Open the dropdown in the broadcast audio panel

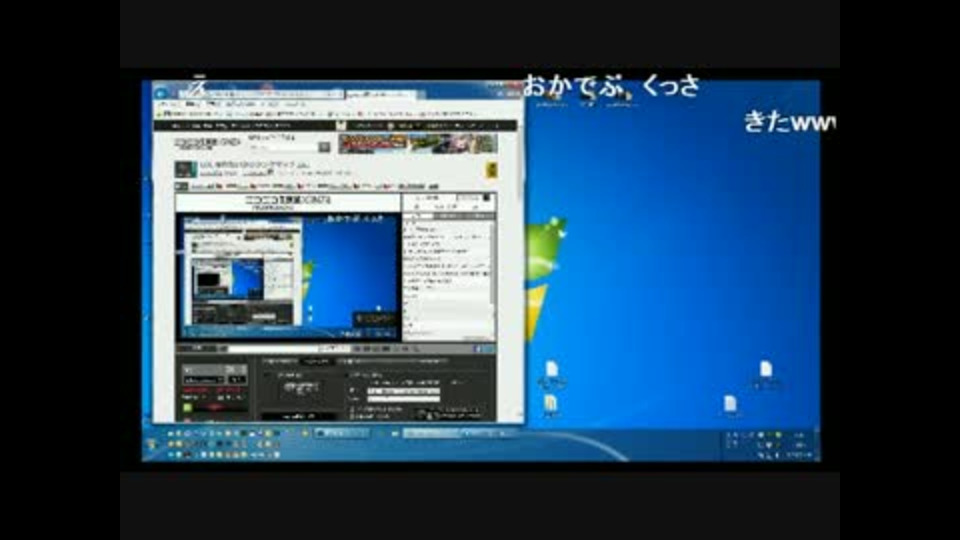pyautogui.click(x=203, y=380)
